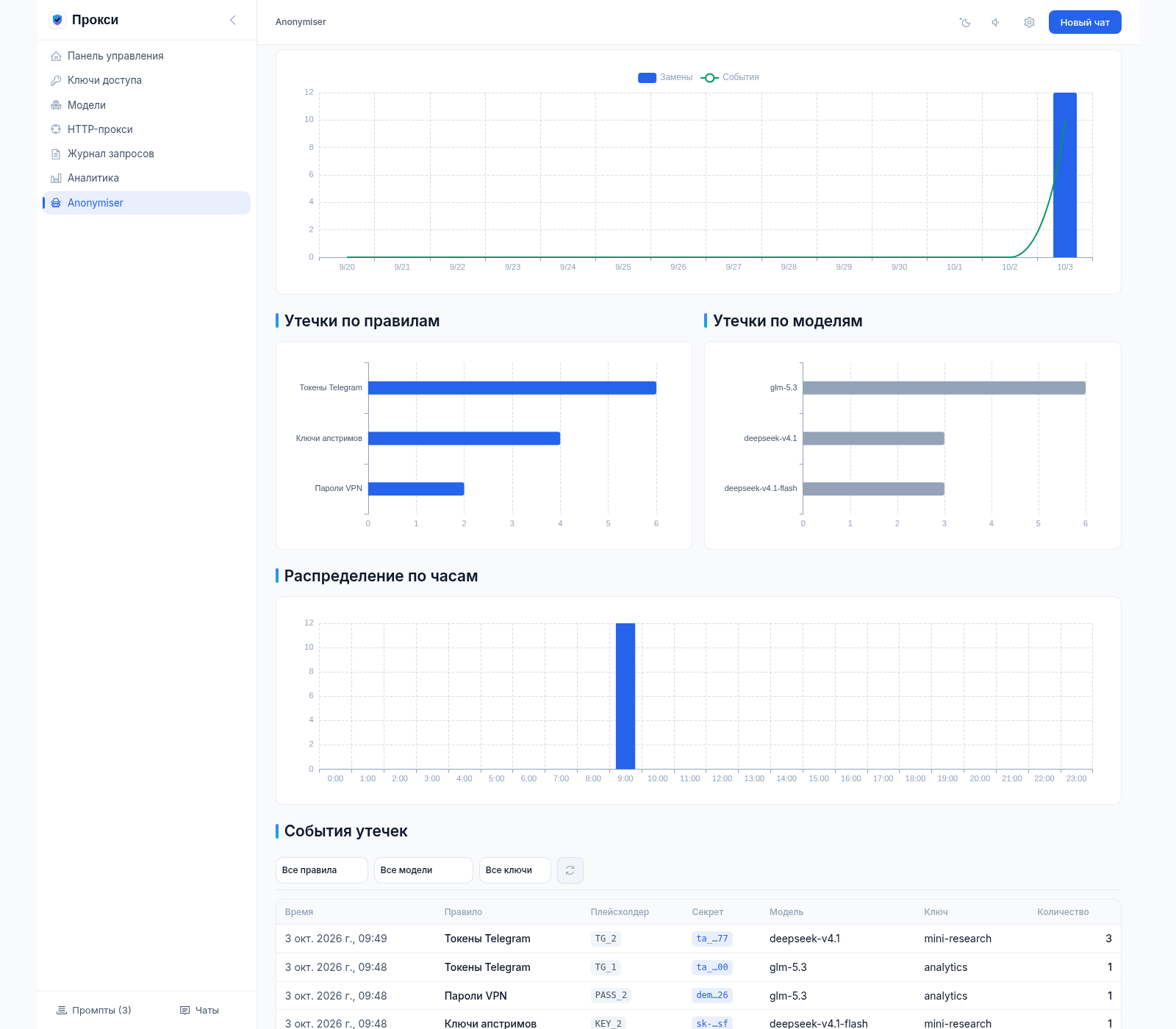This screenshot has width=1176, height=1029.
Task: Toggle dark mode with the moon icon
Action: (x=965, y=22)
